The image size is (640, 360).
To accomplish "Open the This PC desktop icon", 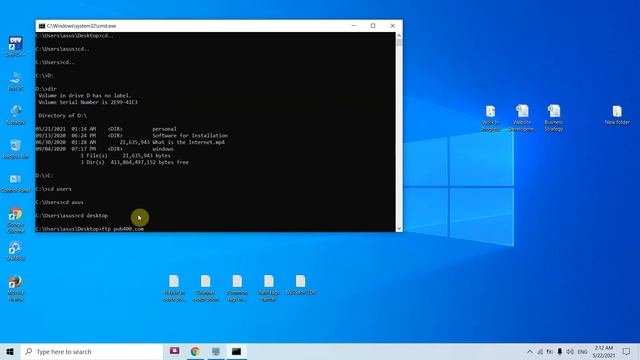I will (16, 80).
